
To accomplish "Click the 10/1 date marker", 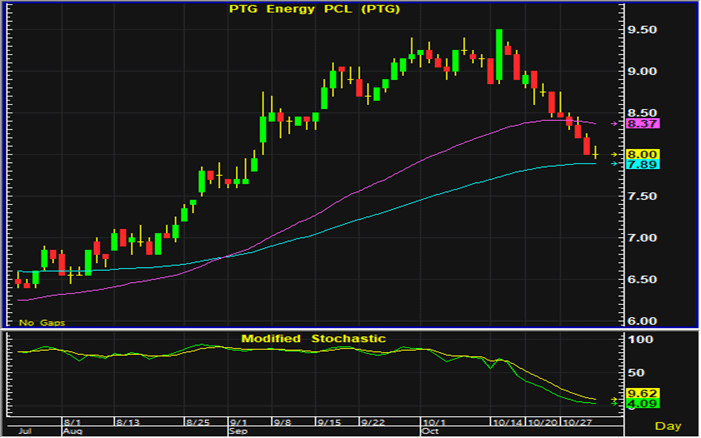I will (x=434, y=422).
